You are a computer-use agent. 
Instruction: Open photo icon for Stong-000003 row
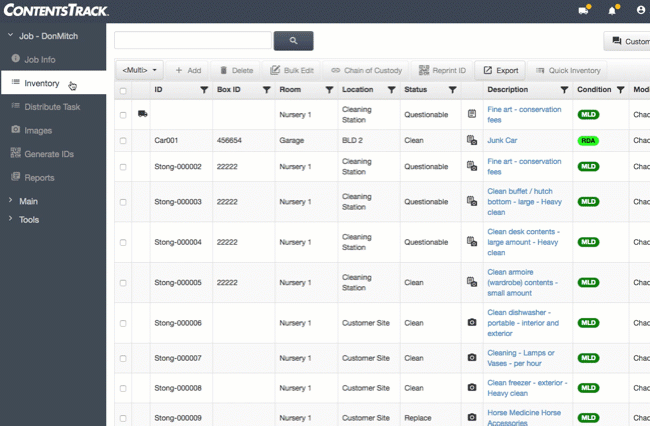tap(472, 201)
